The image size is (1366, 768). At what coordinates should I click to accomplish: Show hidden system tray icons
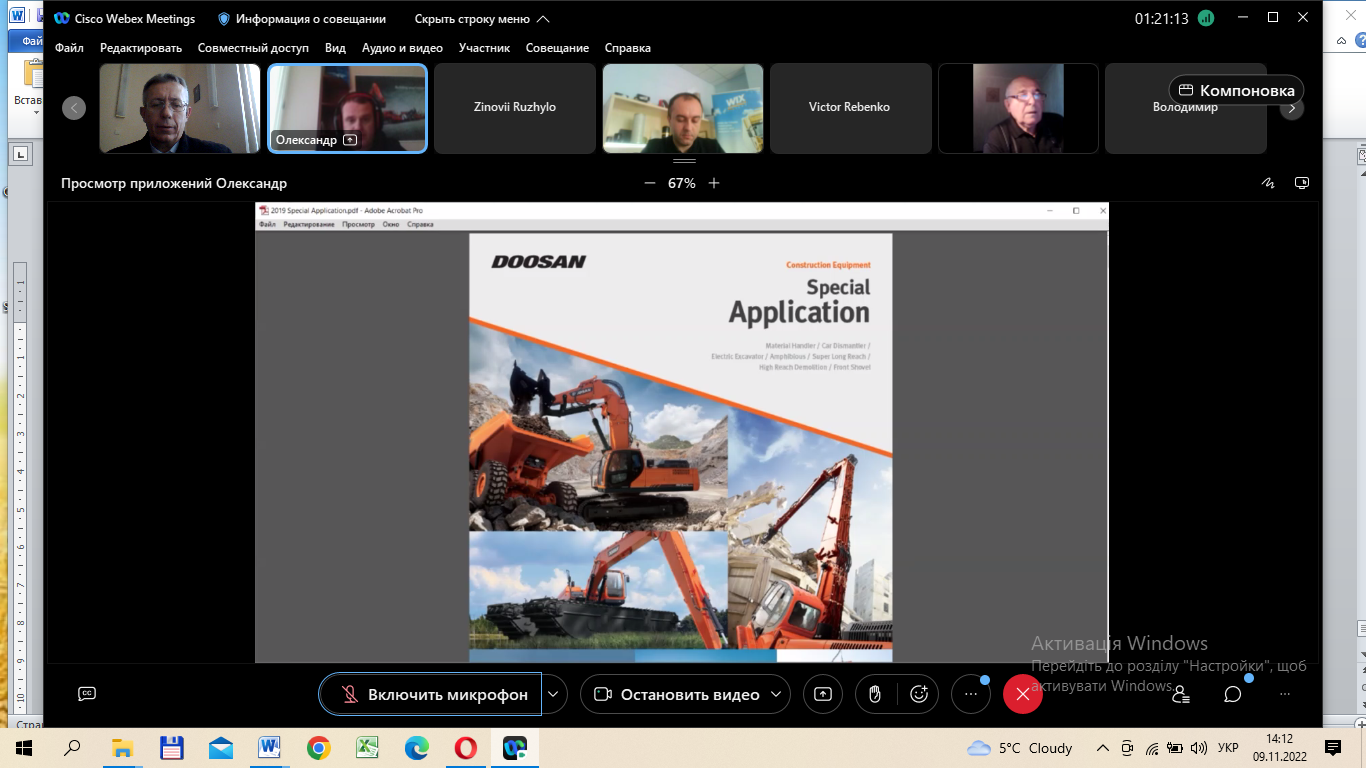coord(1103,748)
